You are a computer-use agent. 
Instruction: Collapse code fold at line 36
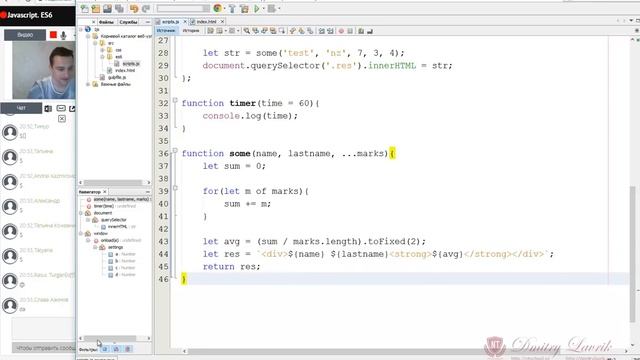[x=175, y=151]
